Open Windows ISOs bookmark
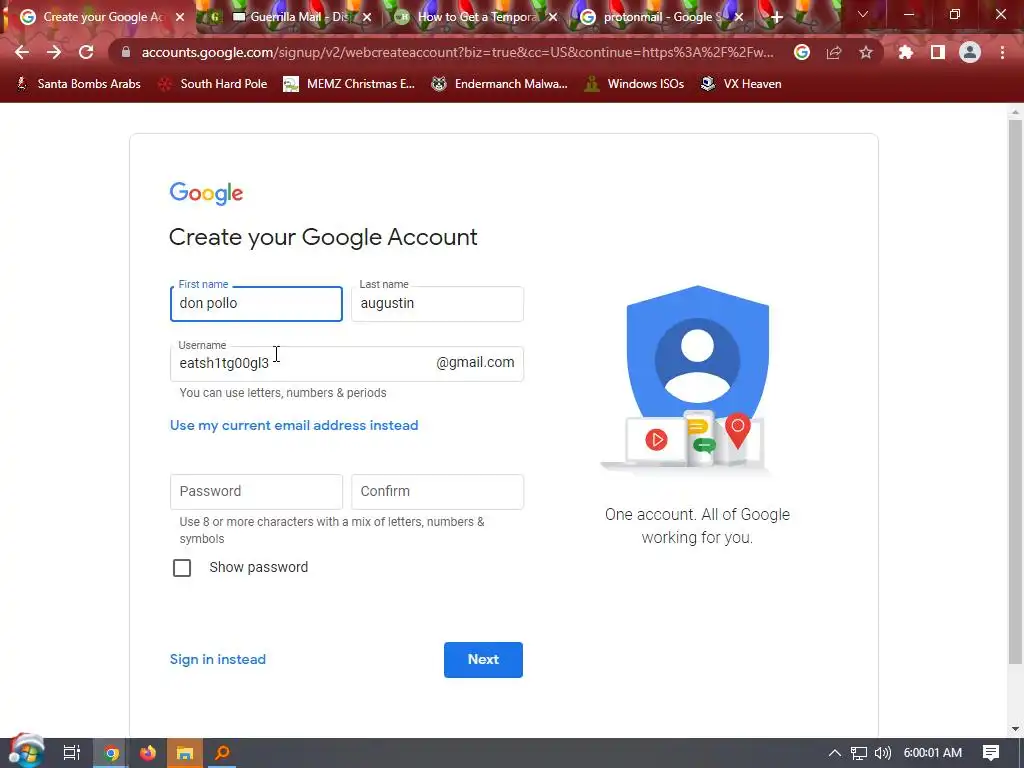1024x768 pixels. click(x=634, y=84)
